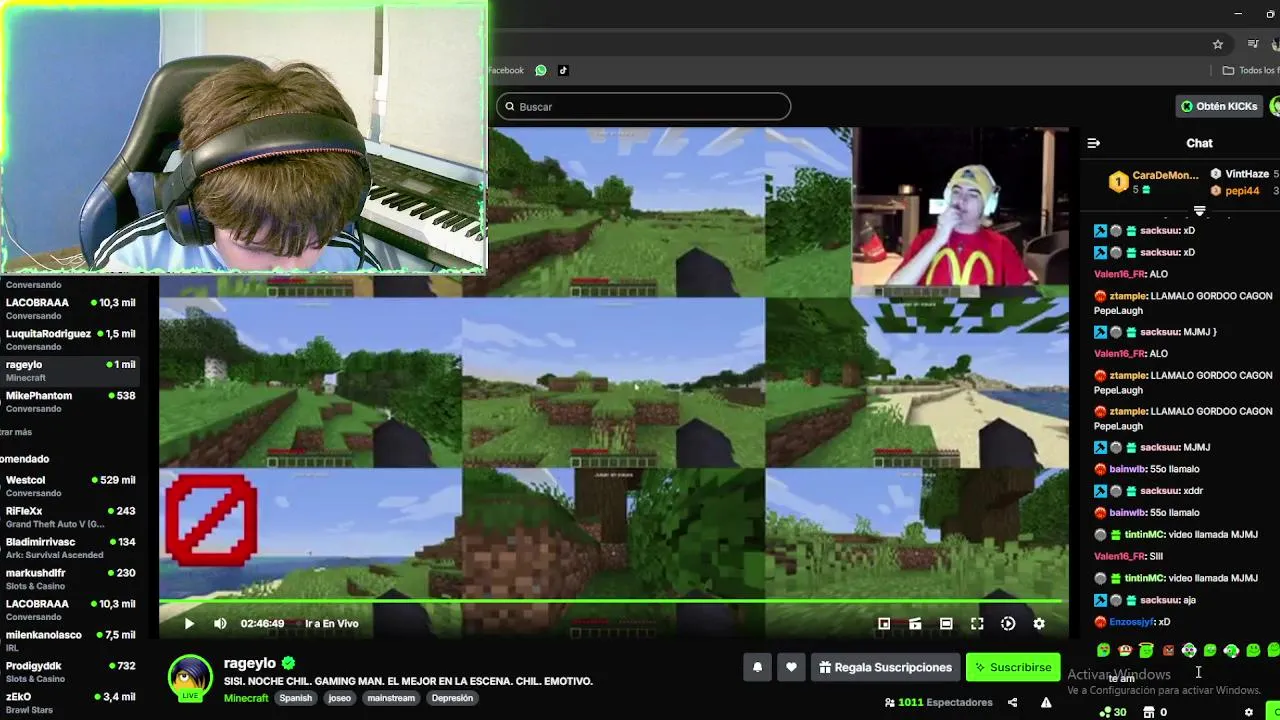Click Enzossjyf username in chat
The image size is (1280, 720).
pyautogui.click(x=1134, y=622)
